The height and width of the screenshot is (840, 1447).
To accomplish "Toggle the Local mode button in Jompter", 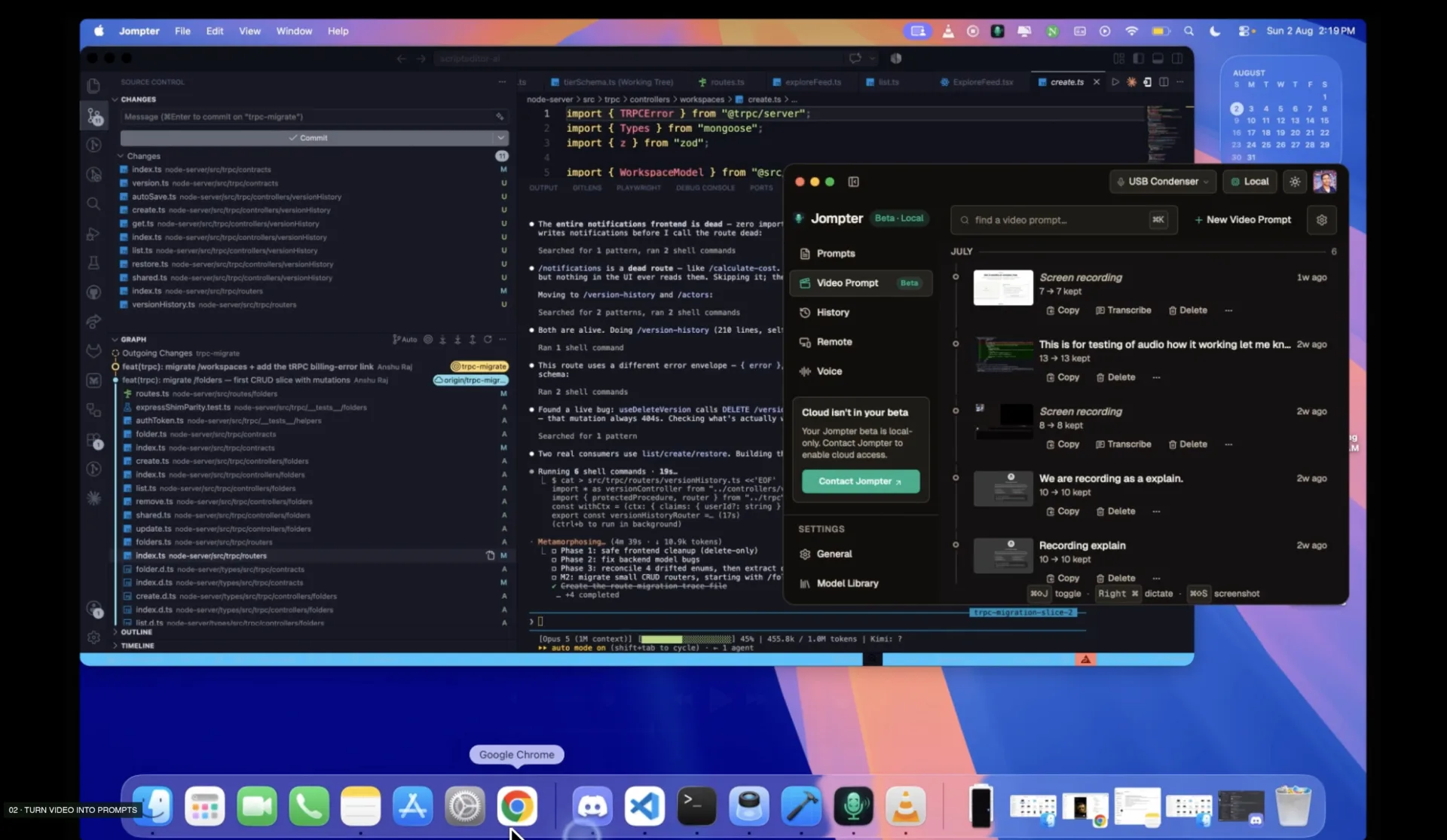I will [x=1250, y=182].
